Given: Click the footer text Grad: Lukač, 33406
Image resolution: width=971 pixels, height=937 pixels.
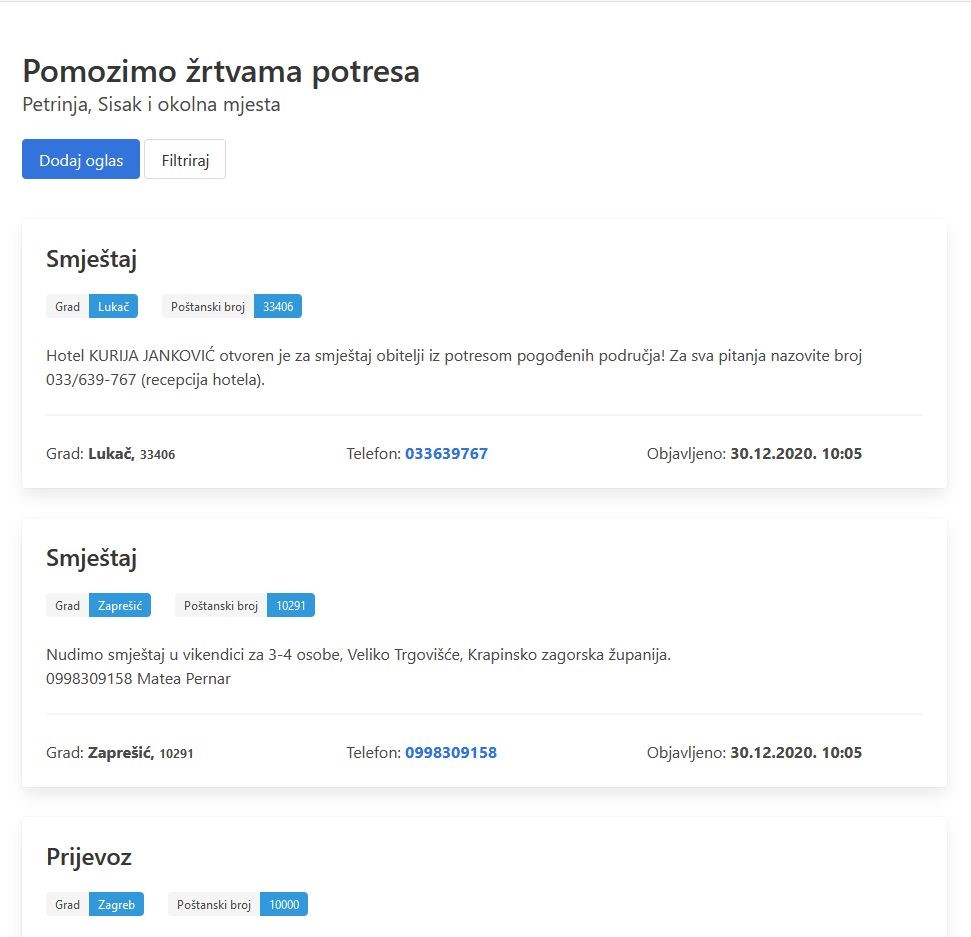Looking at the screenshot, I should pyautogui.click(x=111, y=454).
